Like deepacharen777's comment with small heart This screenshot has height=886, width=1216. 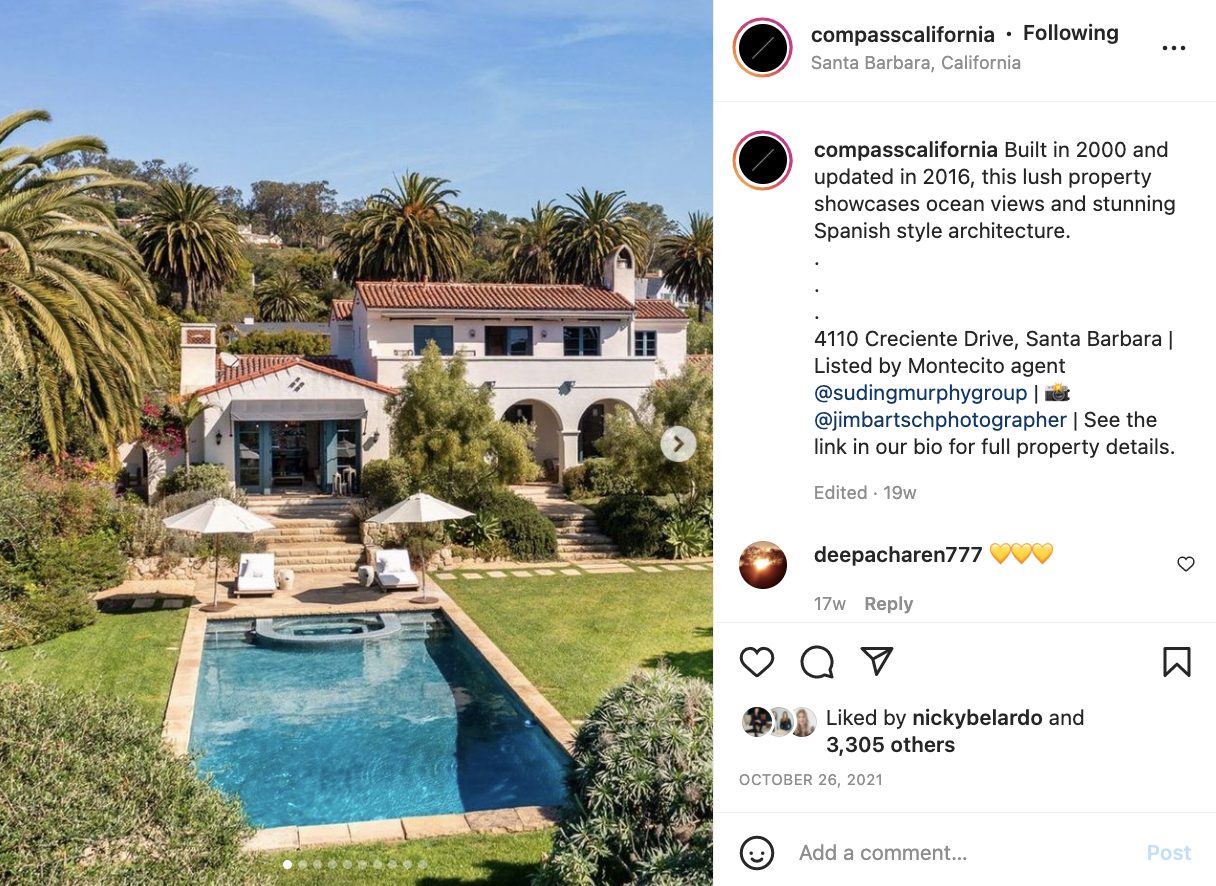(1185, 564)
